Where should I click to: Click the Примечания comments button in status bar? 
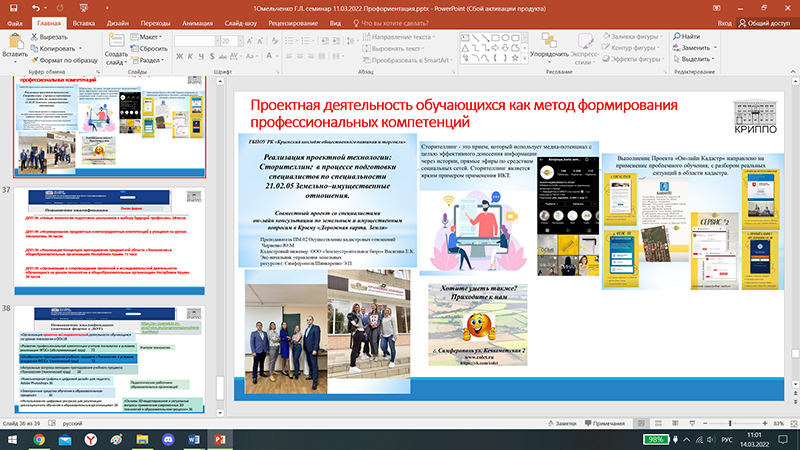tap(605, 423)
